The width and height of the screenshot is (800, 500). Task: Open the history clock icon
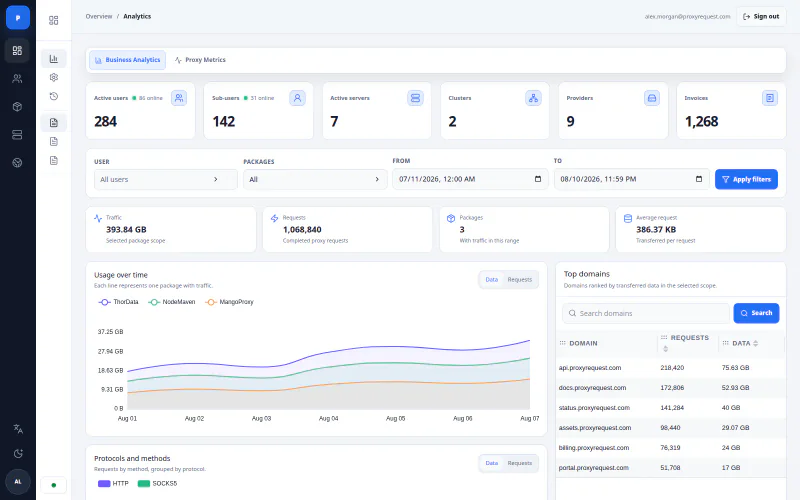pos(54,96)
